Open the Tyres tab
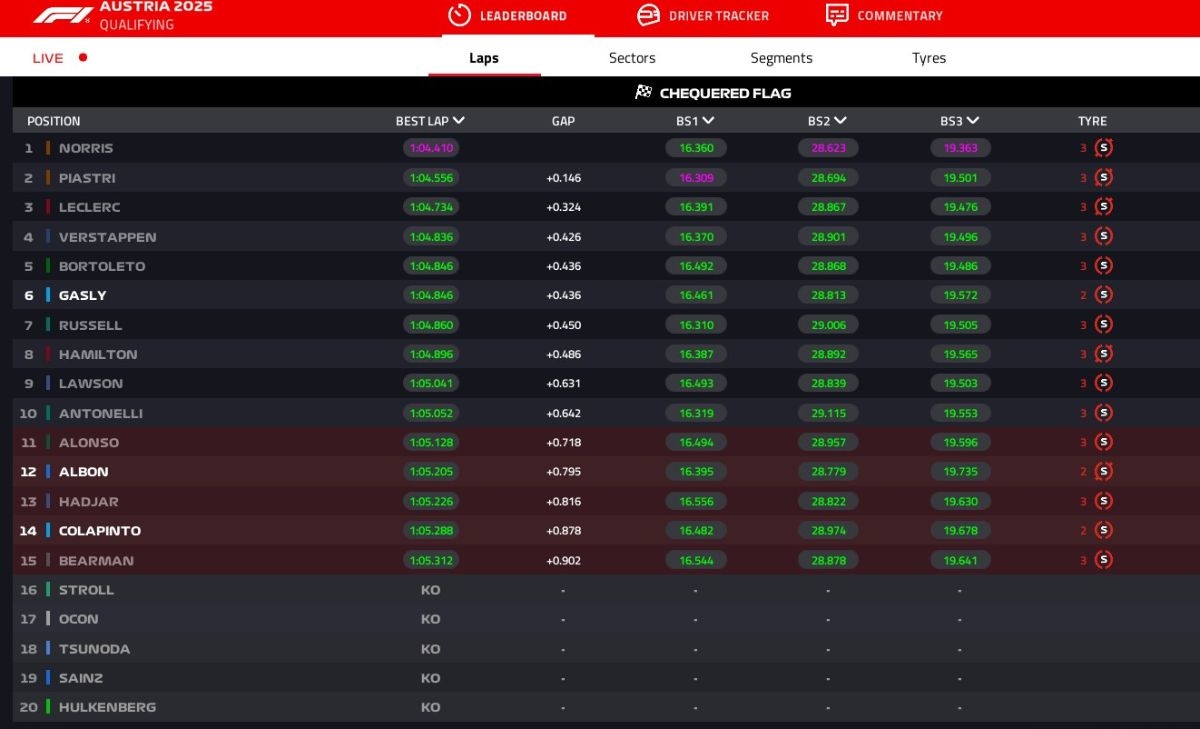The image size is (1200, 729). click(x=928, y=58)
